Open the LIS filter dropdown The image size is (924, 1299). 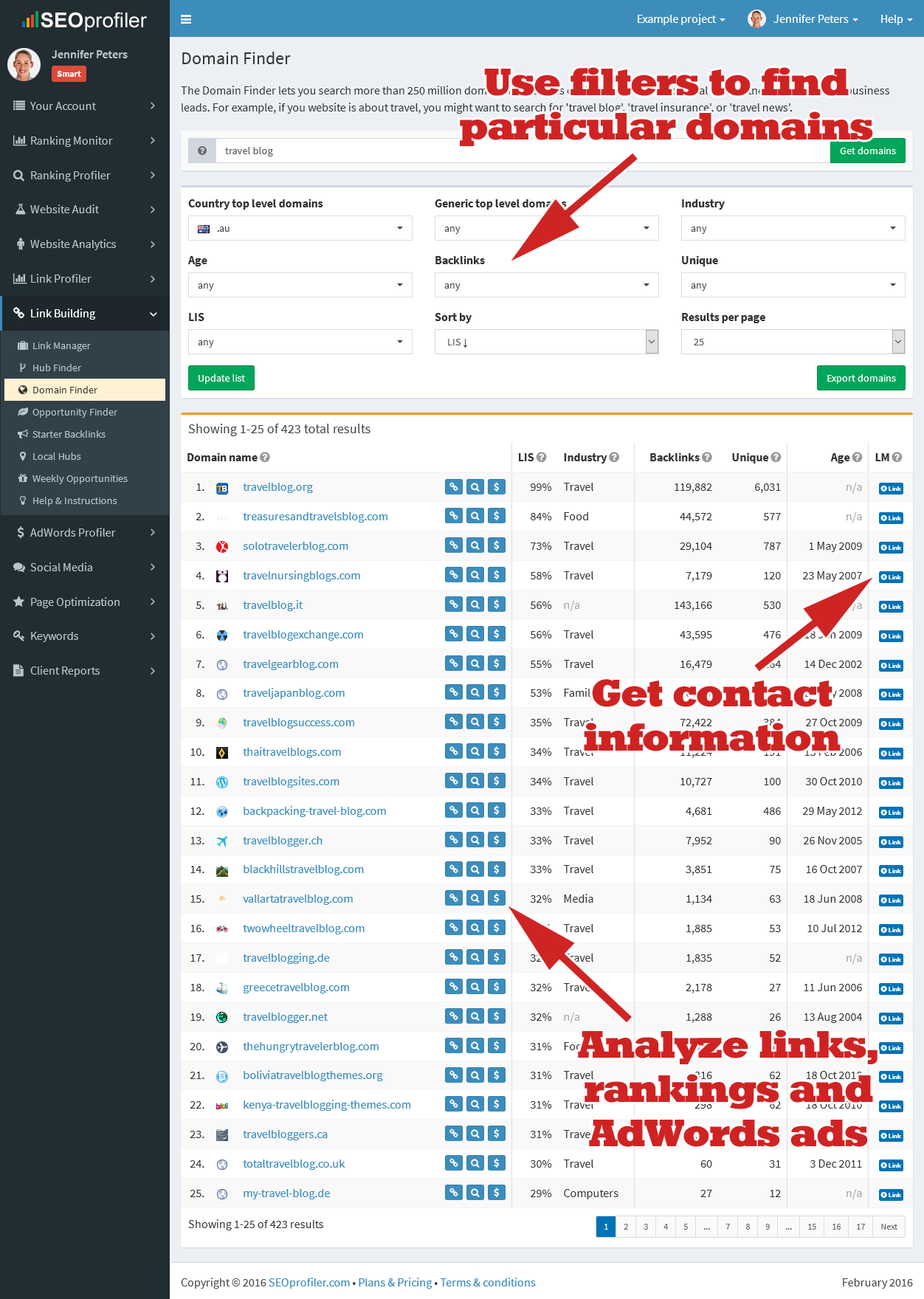(300, 342)
